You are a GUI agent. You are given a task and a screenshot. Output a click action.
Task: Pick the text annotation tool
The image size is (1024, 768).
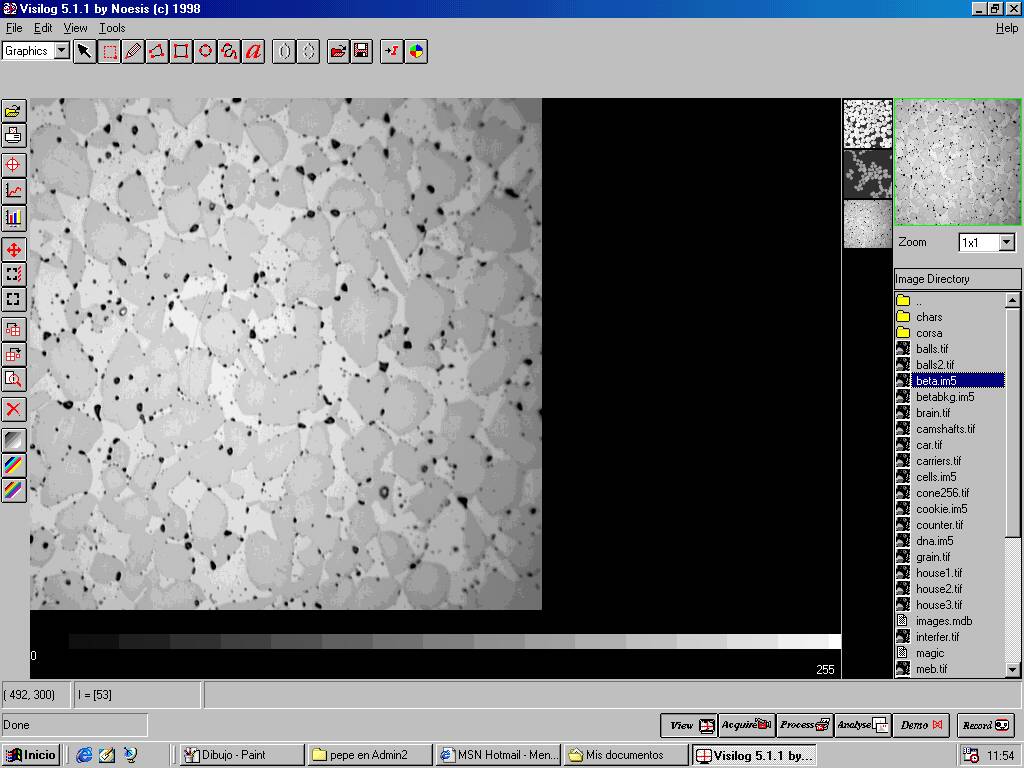[253, 51]
